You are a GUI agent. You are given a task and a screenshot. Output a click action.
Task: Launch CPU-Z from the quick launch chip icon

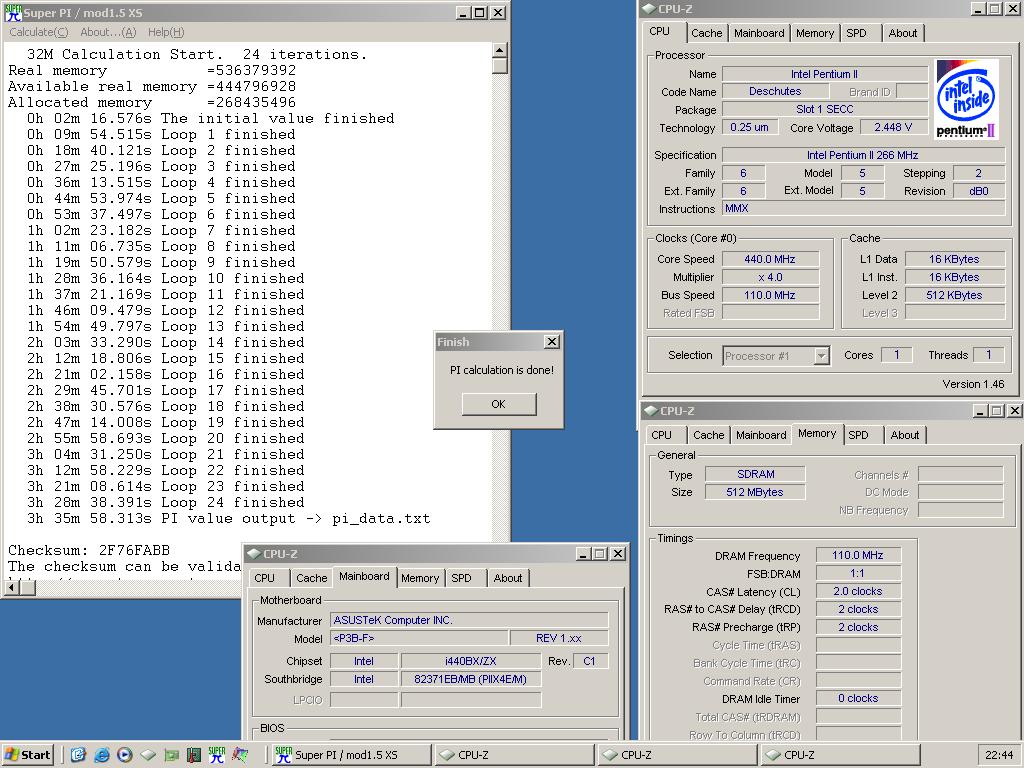coord(148,755)
